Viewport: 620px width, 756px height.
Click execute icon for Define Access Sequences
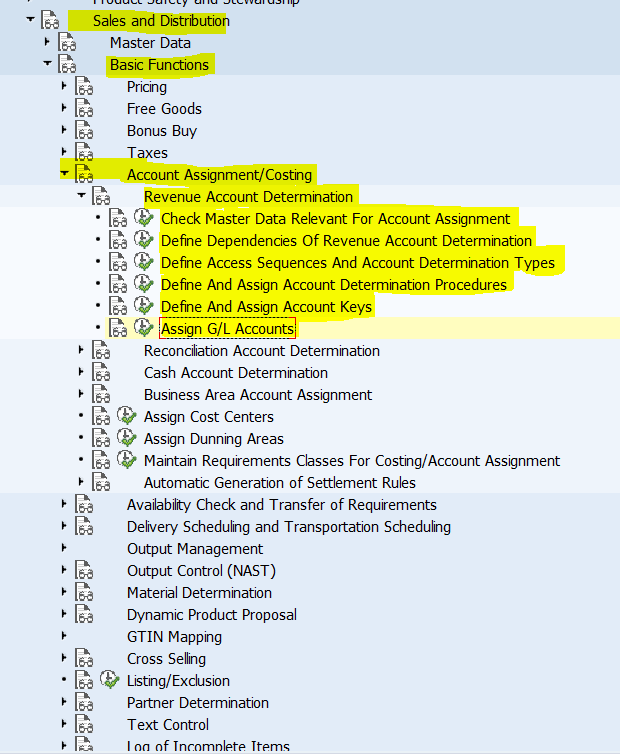click(x=144, y=262)
